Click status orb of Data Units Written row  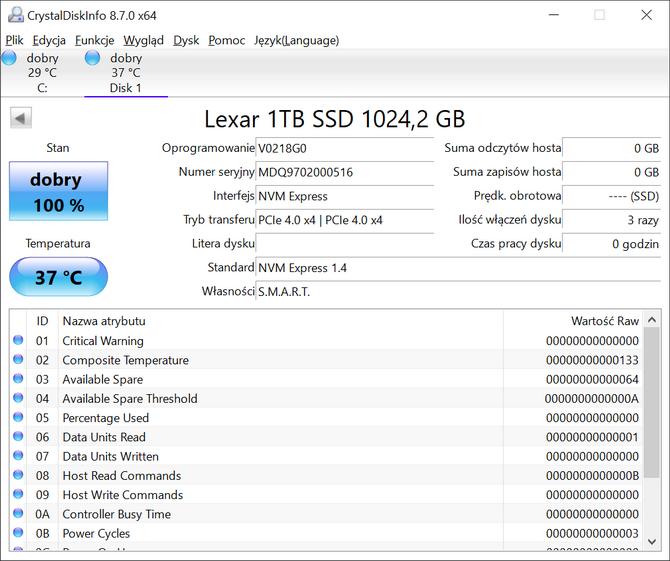tap(18, 455)
